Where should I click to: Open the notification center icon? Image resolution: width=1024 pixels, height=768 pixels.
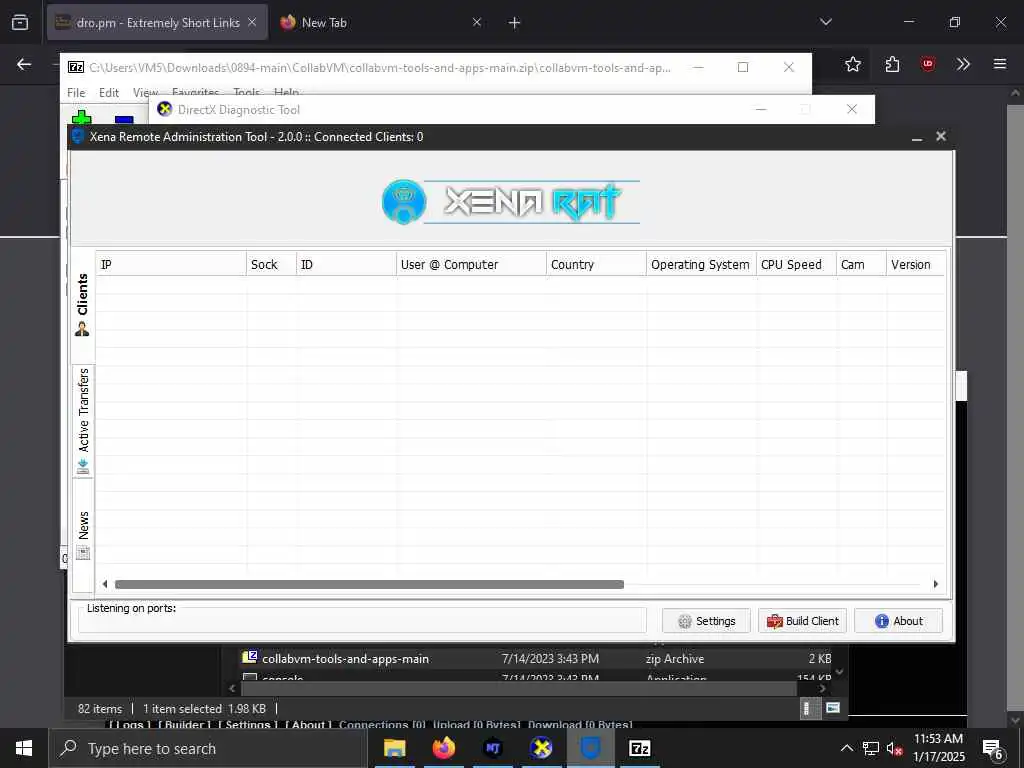coord(993,748)
